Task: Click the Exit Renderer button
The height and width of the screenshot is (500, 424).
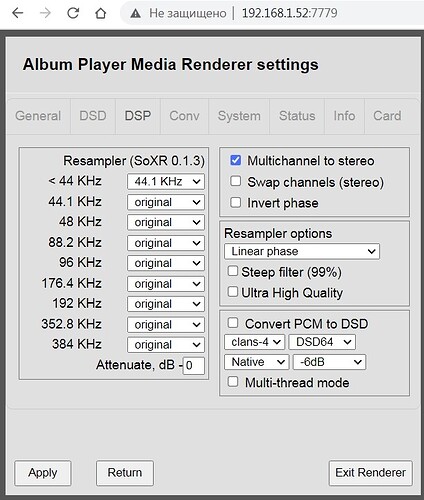Action: (x=371, y=473)
